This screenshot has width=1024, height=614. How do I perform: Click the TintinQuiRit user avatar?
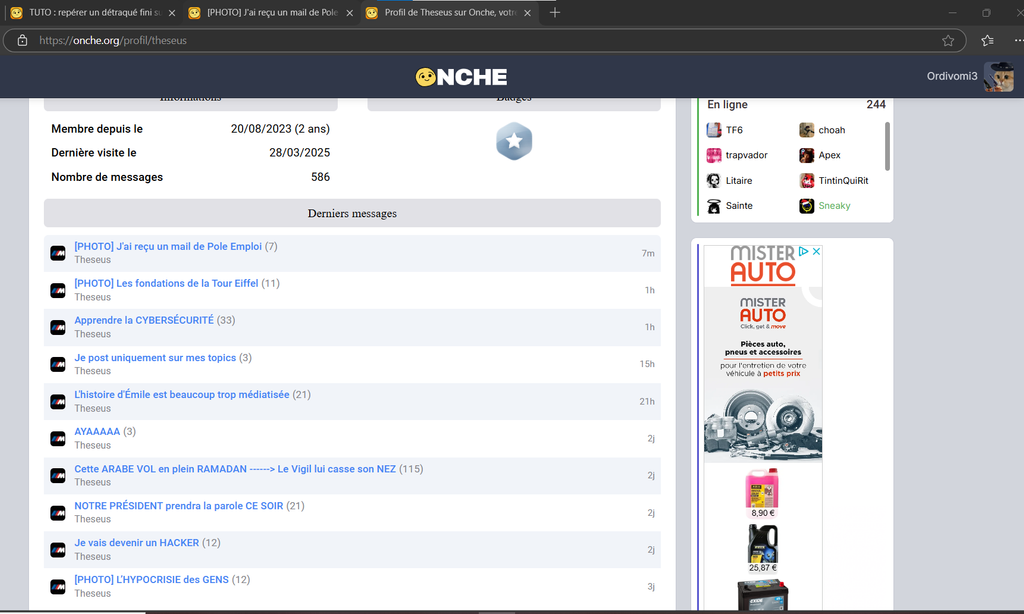[807, 180]
